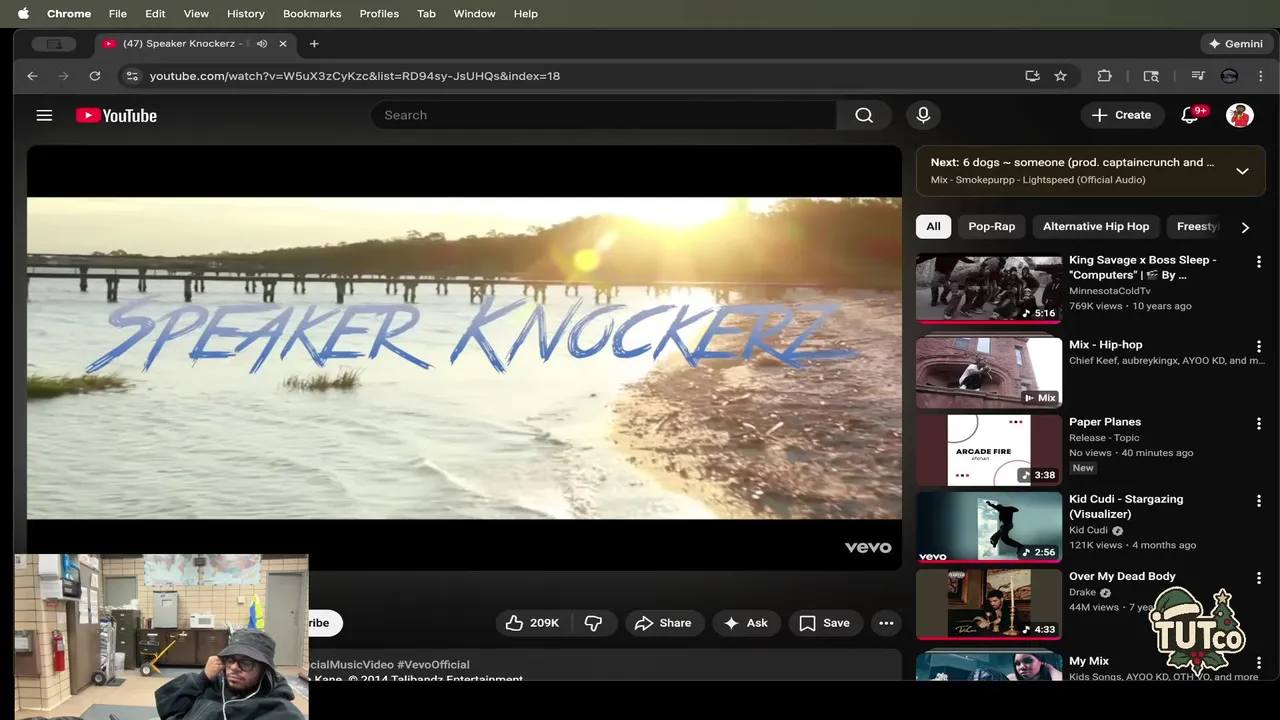Viewport: 1280px width, 720px height.
Task: Open options for Kid Cudi Stargazing
Action: pyautogui.click(x=1258, y=501)
